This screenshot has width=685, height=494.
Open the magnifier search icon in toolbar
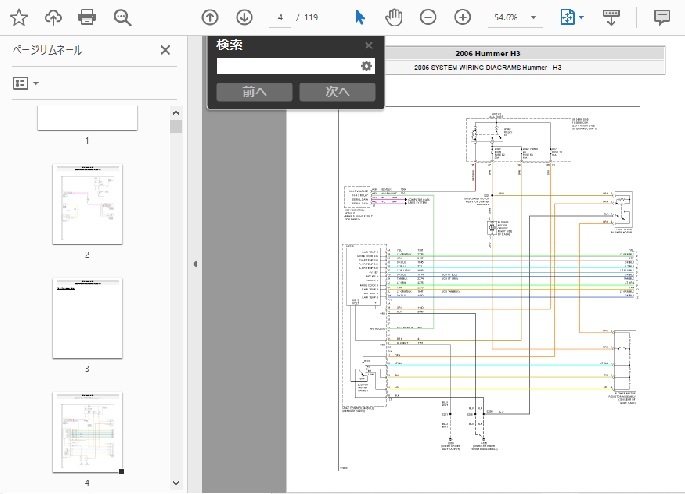tap(122, 17)
